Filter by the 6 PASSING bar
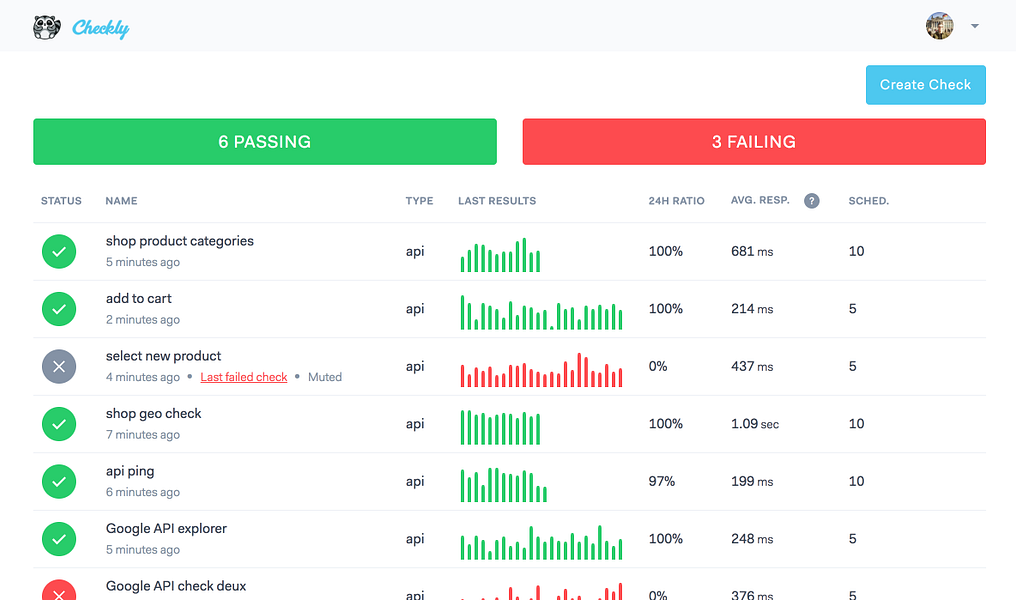Screen dimensions: 1016x600 pyautogui.click(x=265, y=142)
